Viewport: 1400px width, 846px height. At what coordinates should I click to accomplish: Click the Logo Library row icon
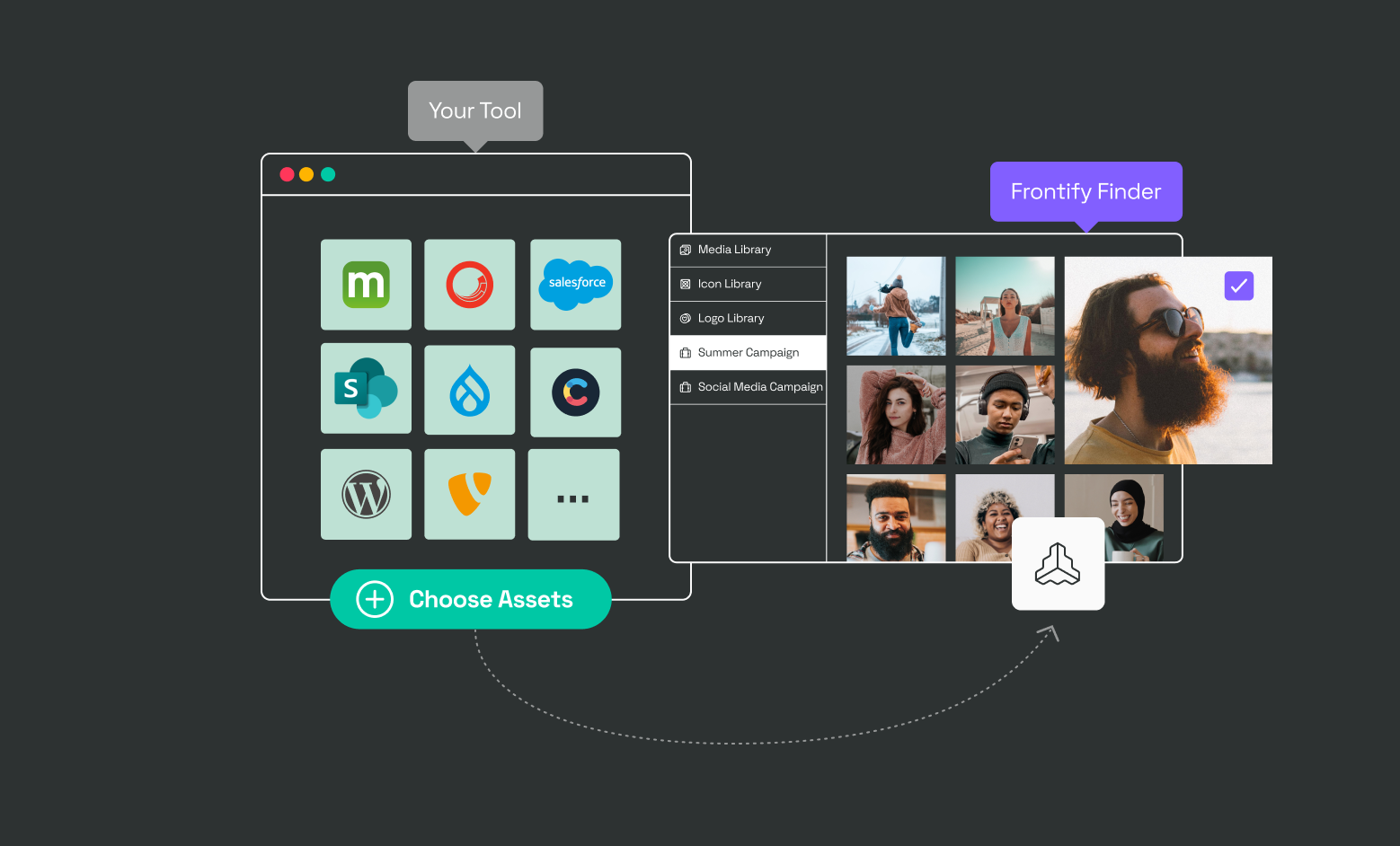[x=686, y=319]
